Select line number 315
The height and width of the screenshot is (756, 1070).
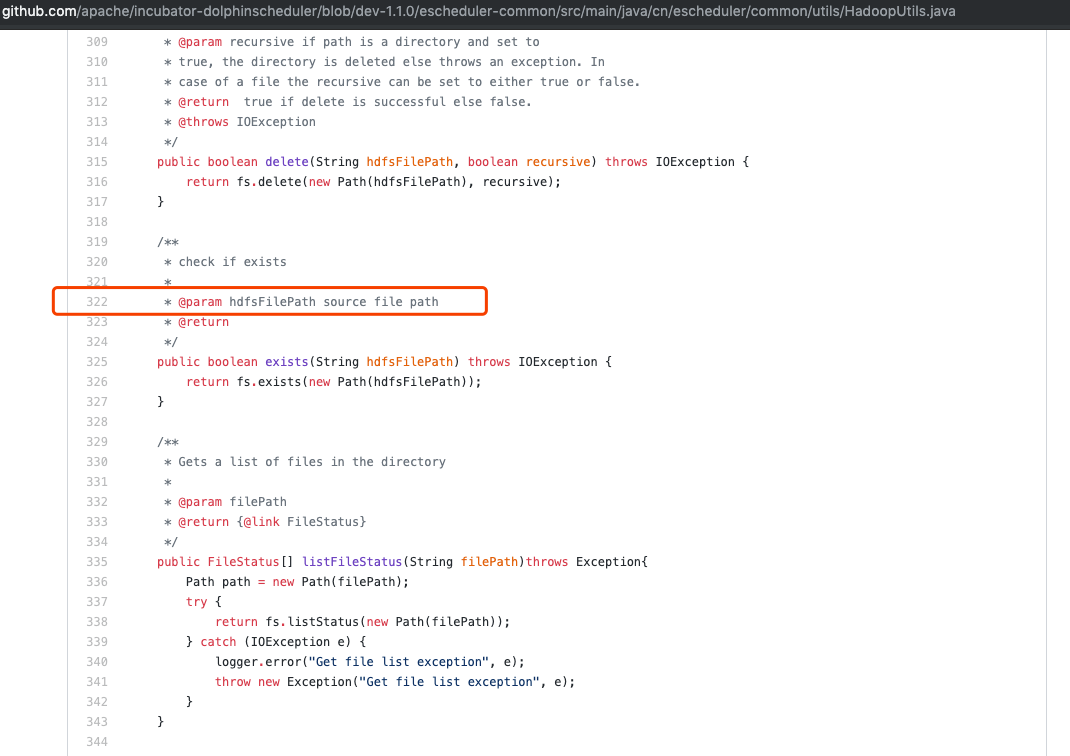[x=97, y=162]
